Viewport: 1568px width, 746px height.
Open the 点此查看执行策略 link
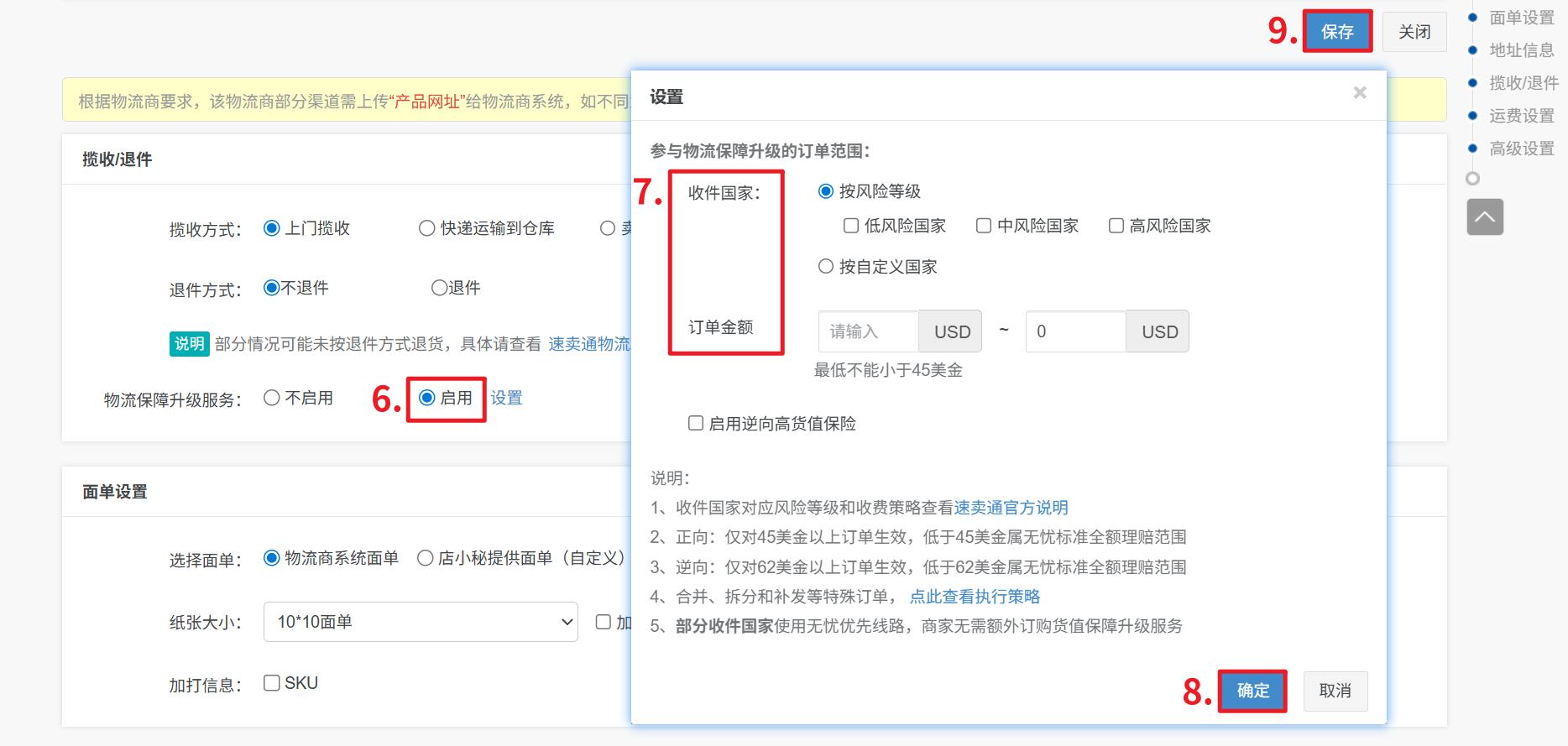click(x=975, y=597)
